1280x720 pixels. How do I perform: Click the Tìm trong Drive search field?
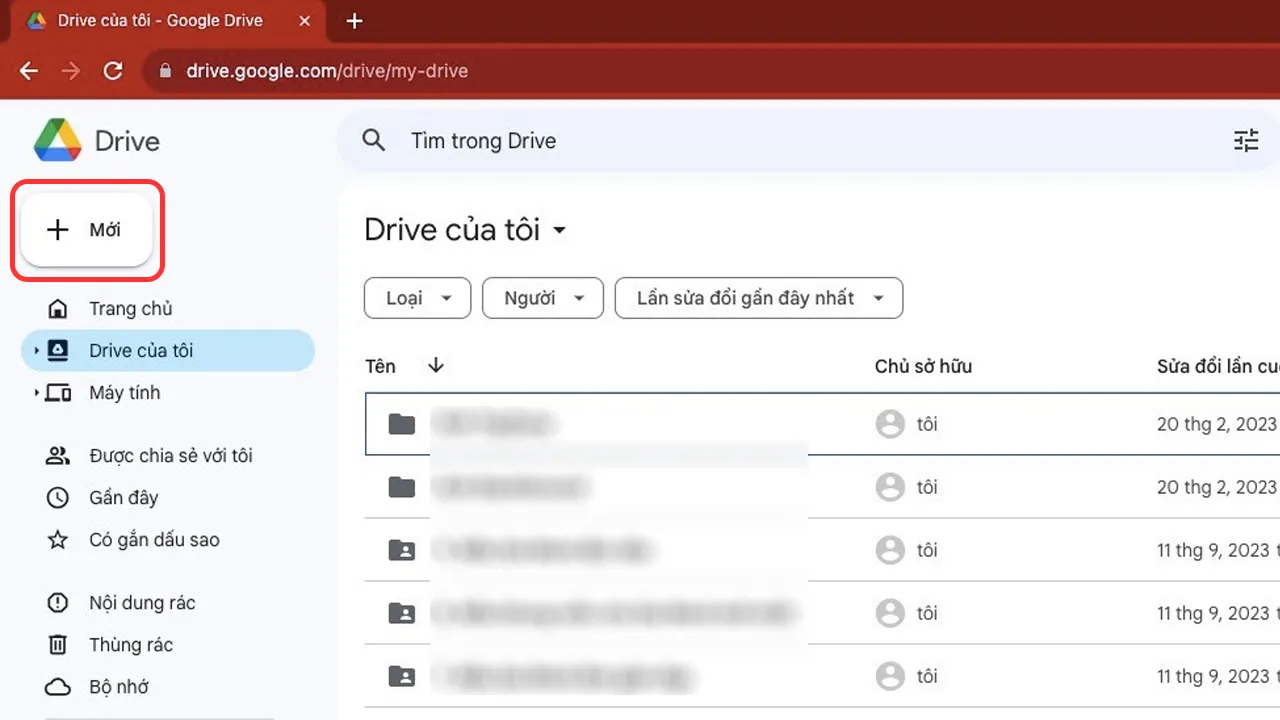[483, 140]
